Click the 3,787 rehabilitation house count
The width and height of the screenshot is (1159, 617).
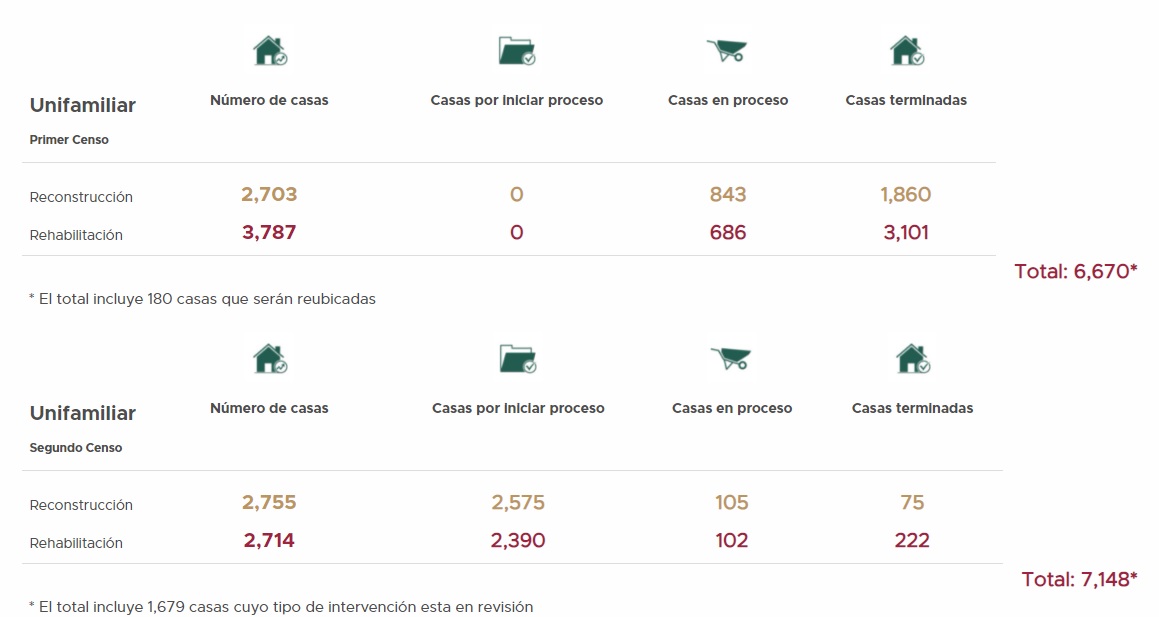pos(269,233)
